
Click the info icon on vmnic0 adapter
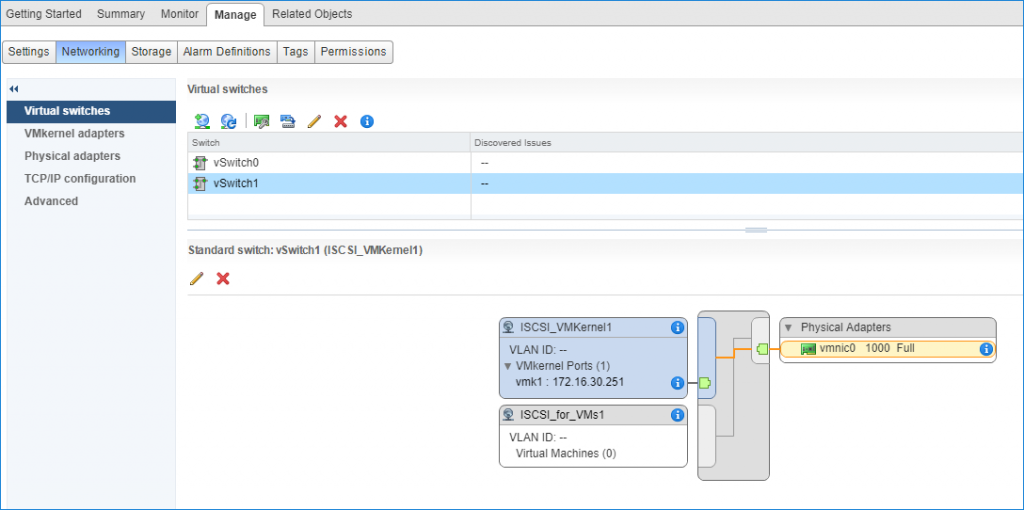986,349
